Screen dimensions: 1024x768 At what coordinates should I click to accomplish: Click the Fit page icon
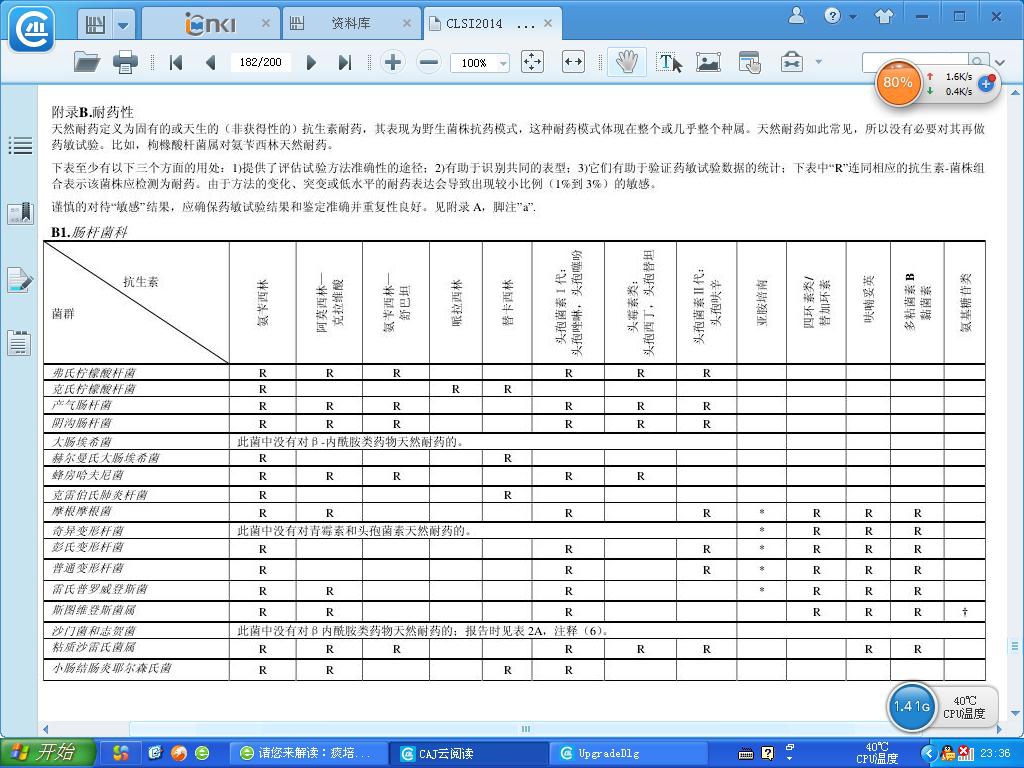coord(532,62)
